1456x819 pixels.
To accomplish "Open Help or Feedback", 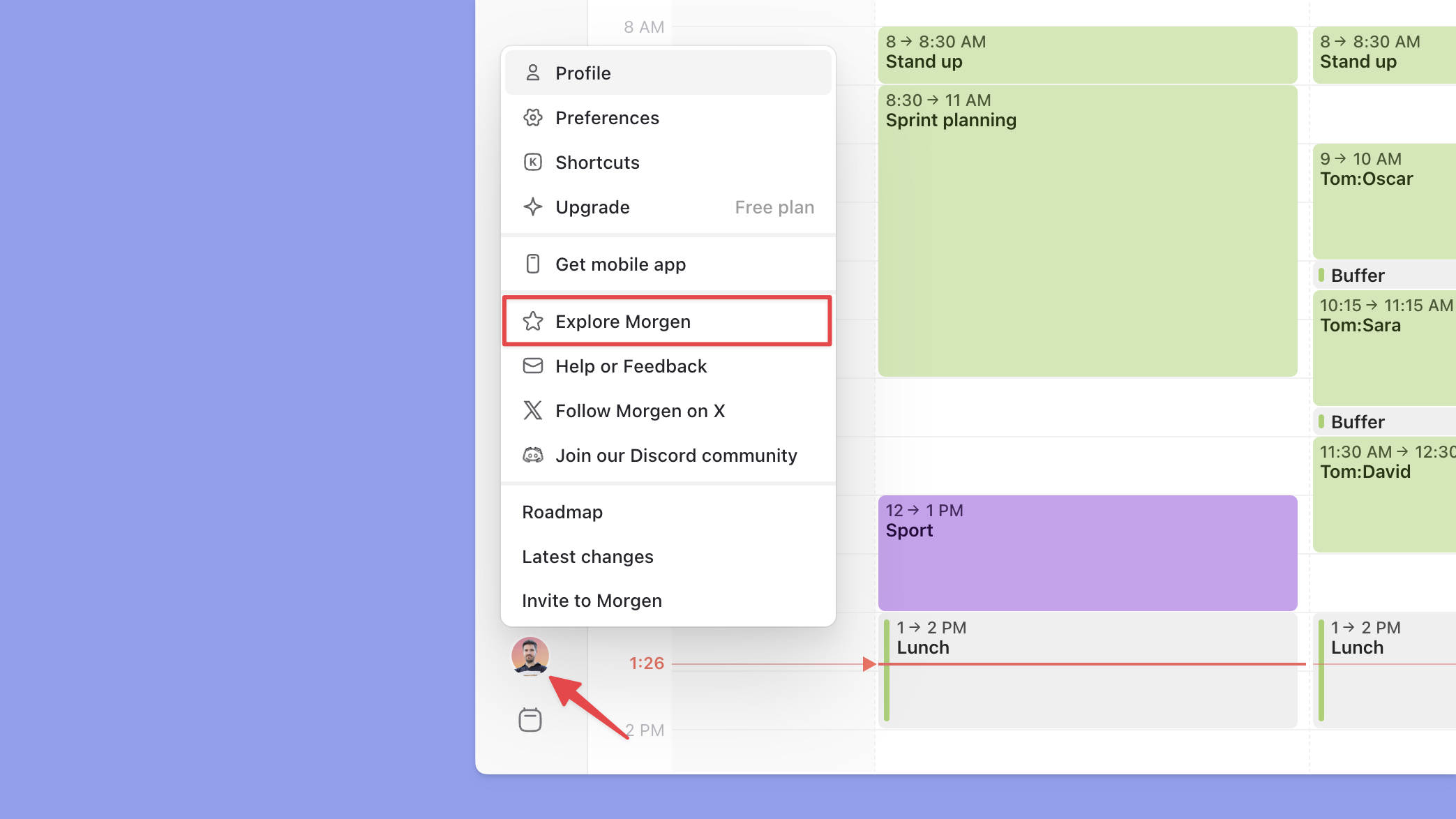I will [668, 366].
